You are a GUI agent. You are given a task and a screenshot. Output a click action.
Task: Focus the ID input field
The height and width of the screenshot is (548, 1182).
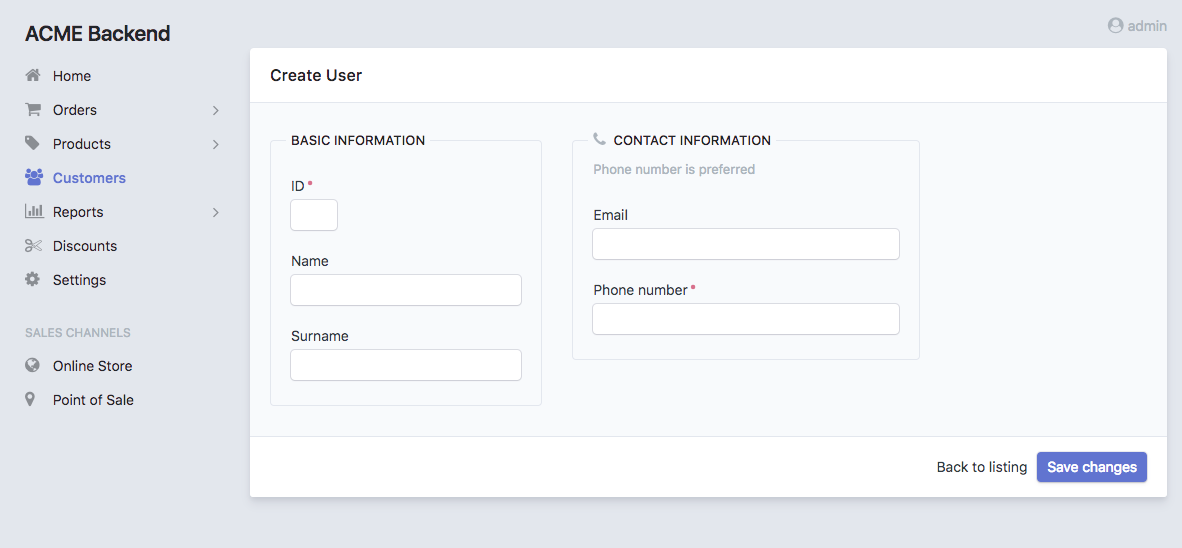pyautogui.click(x=314, y=215)
